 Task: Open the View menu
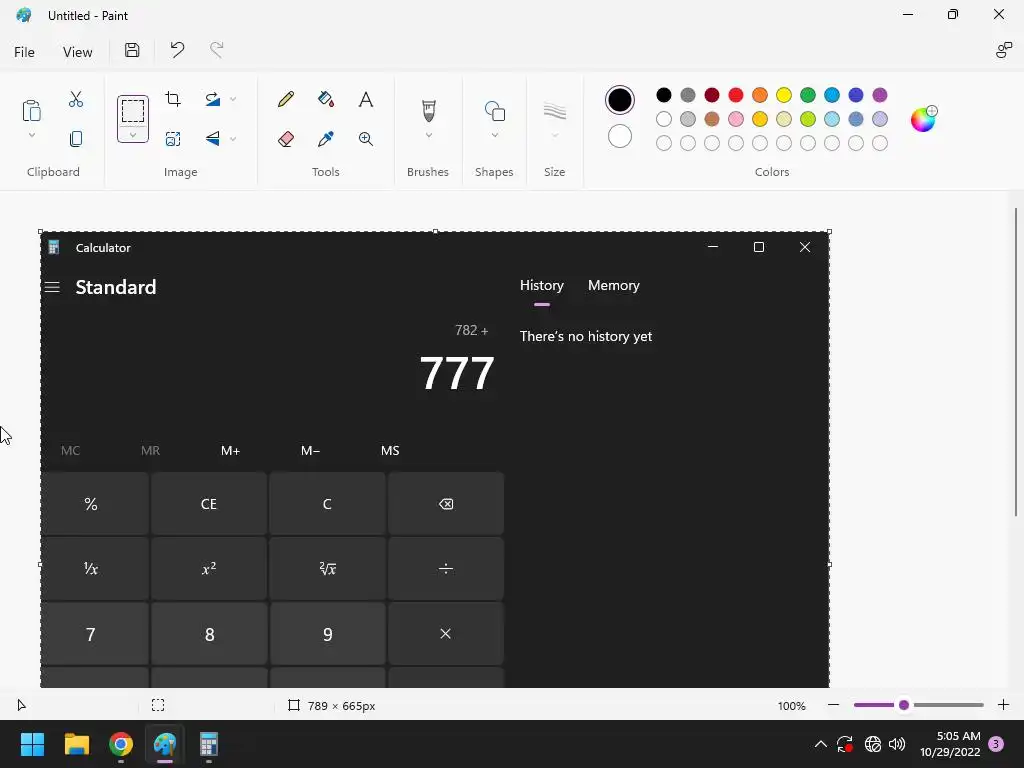(77, 52)
